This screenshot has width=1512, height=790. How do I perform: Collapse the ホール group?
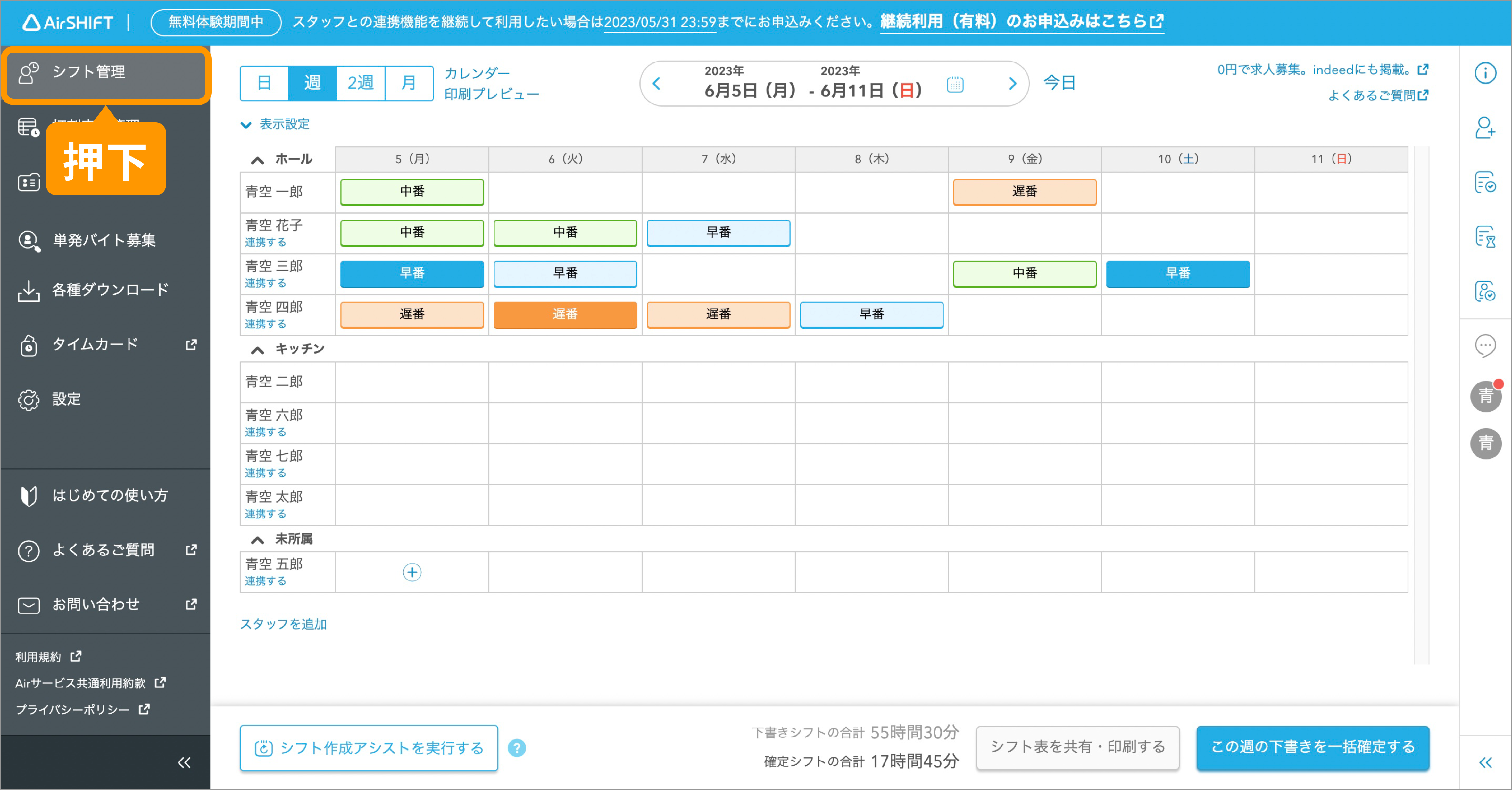pos(257,160)
